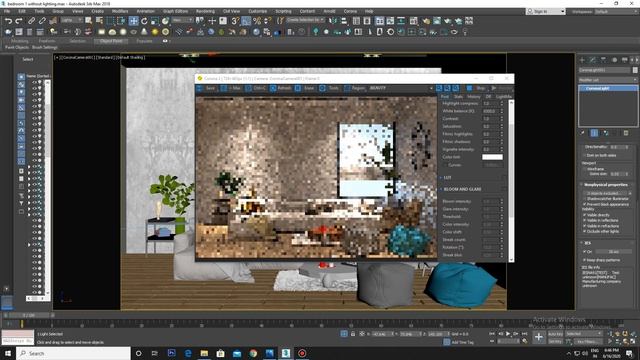Click the animation time slider handle
This screenshot has width=640, height=360.
[28, 315]
